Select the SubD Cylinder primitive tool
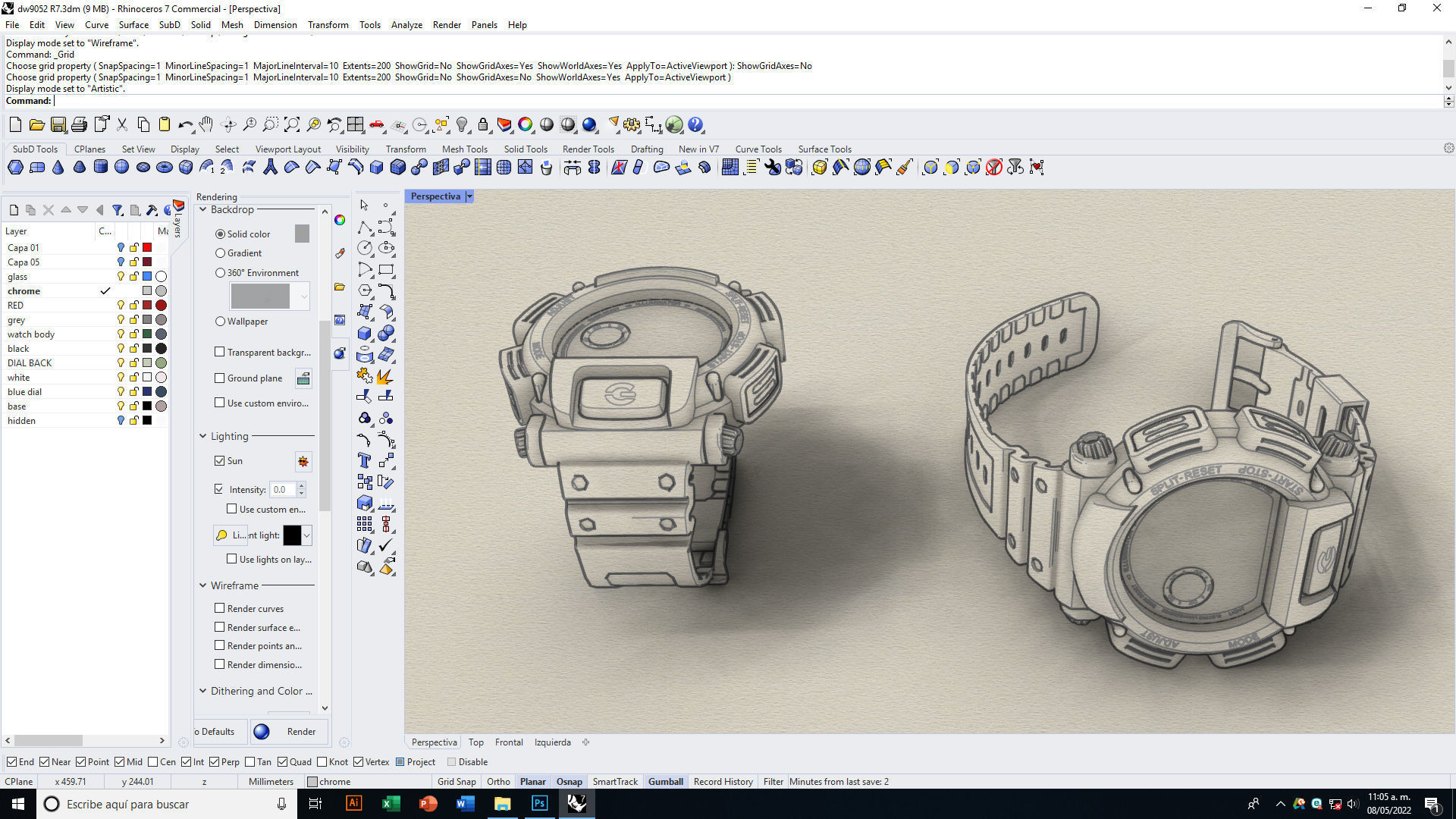This screenshot has width=1456, height=819. pyautogui.click(x=100, y=168)
